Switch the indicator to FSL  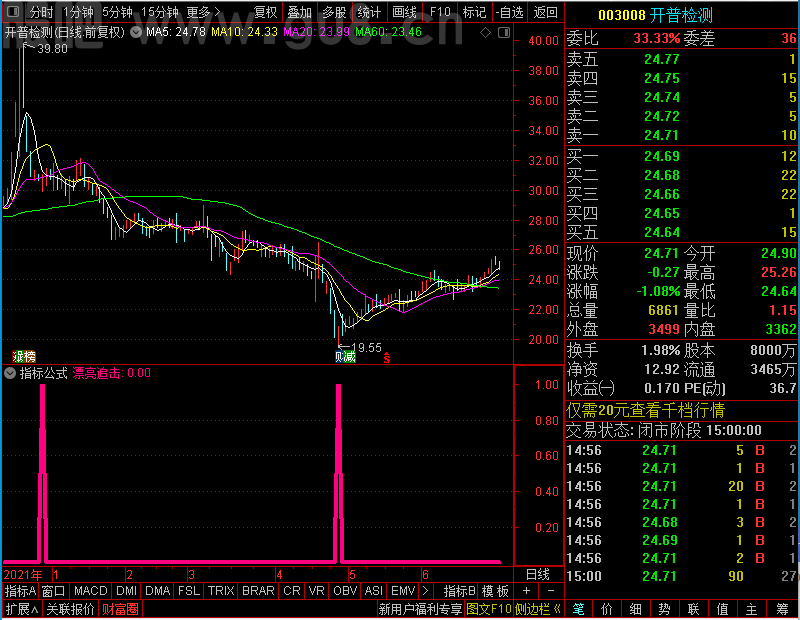[189, 591]
